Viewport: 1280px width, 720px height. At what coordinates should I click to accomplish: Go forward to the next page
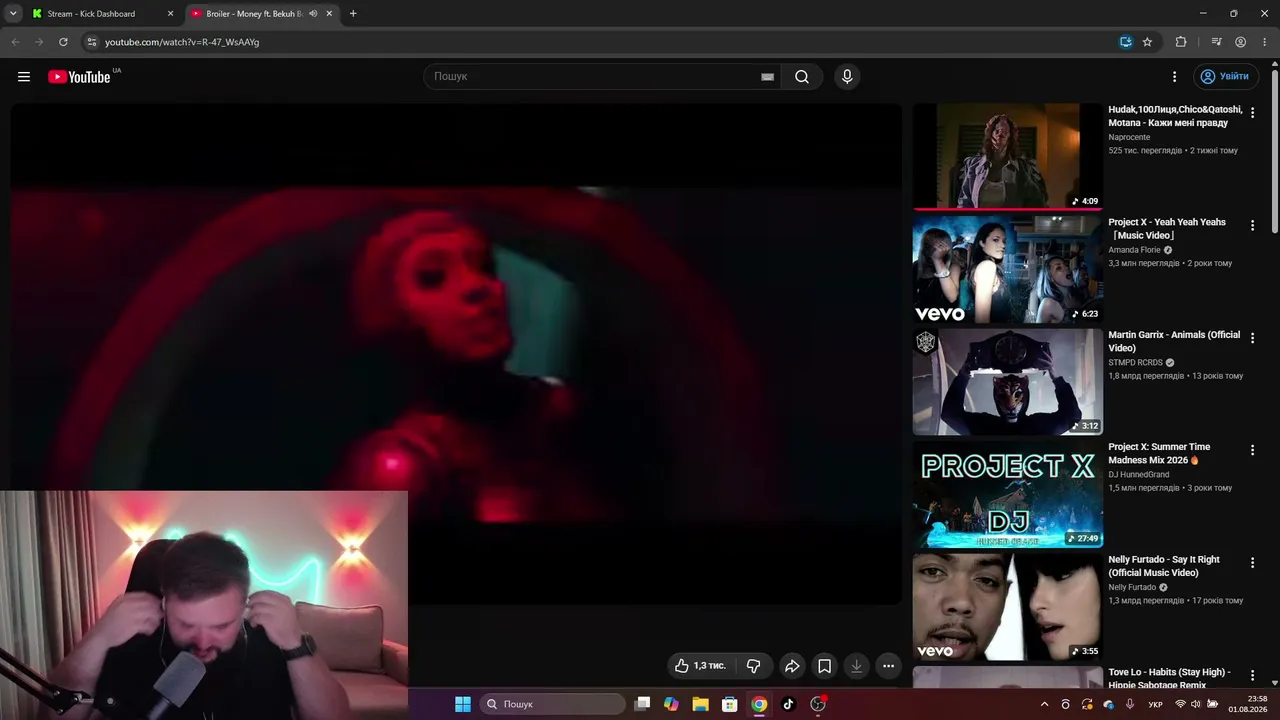point(39,42)
